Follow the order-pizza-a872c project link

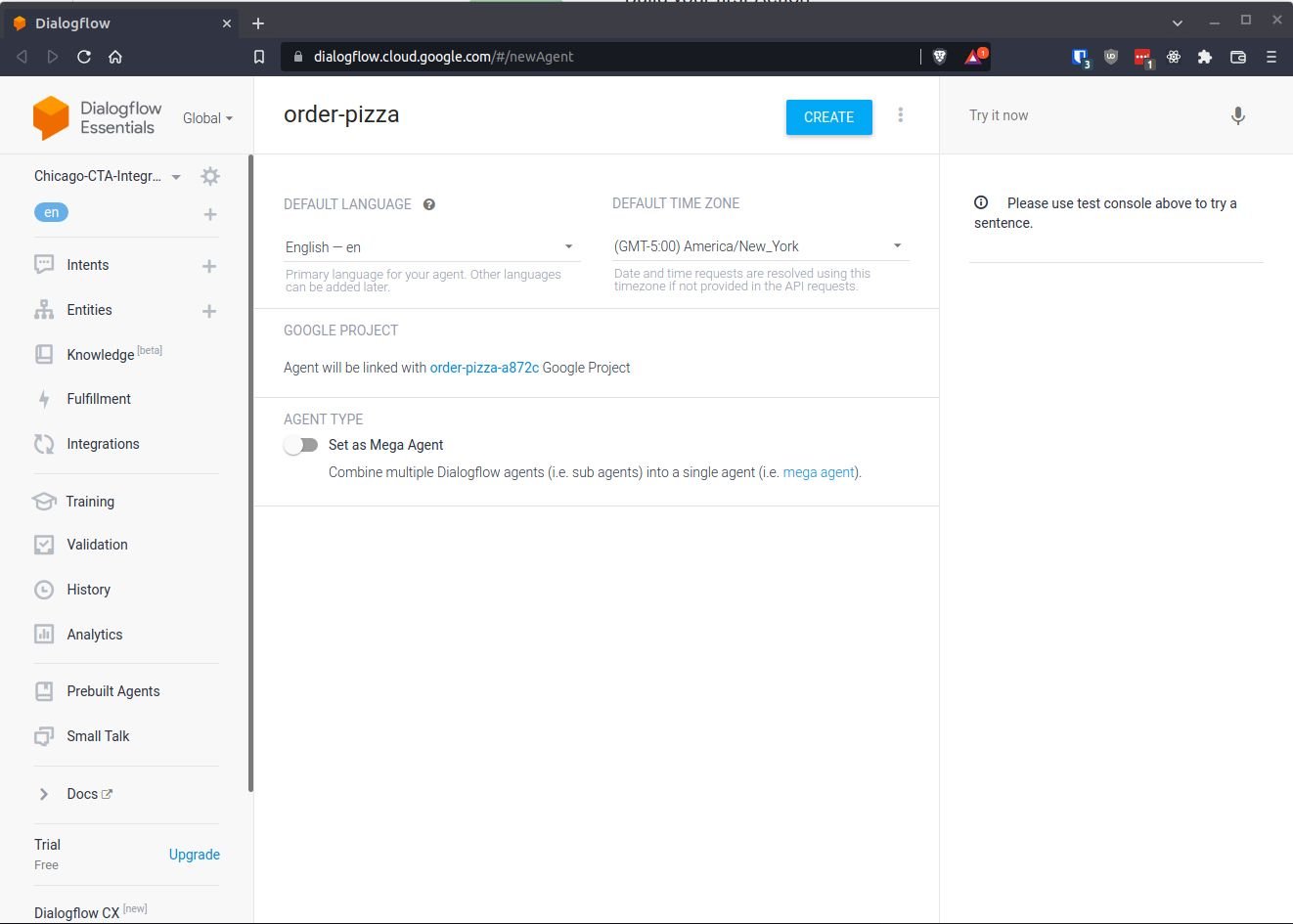[x=484, y=368]
